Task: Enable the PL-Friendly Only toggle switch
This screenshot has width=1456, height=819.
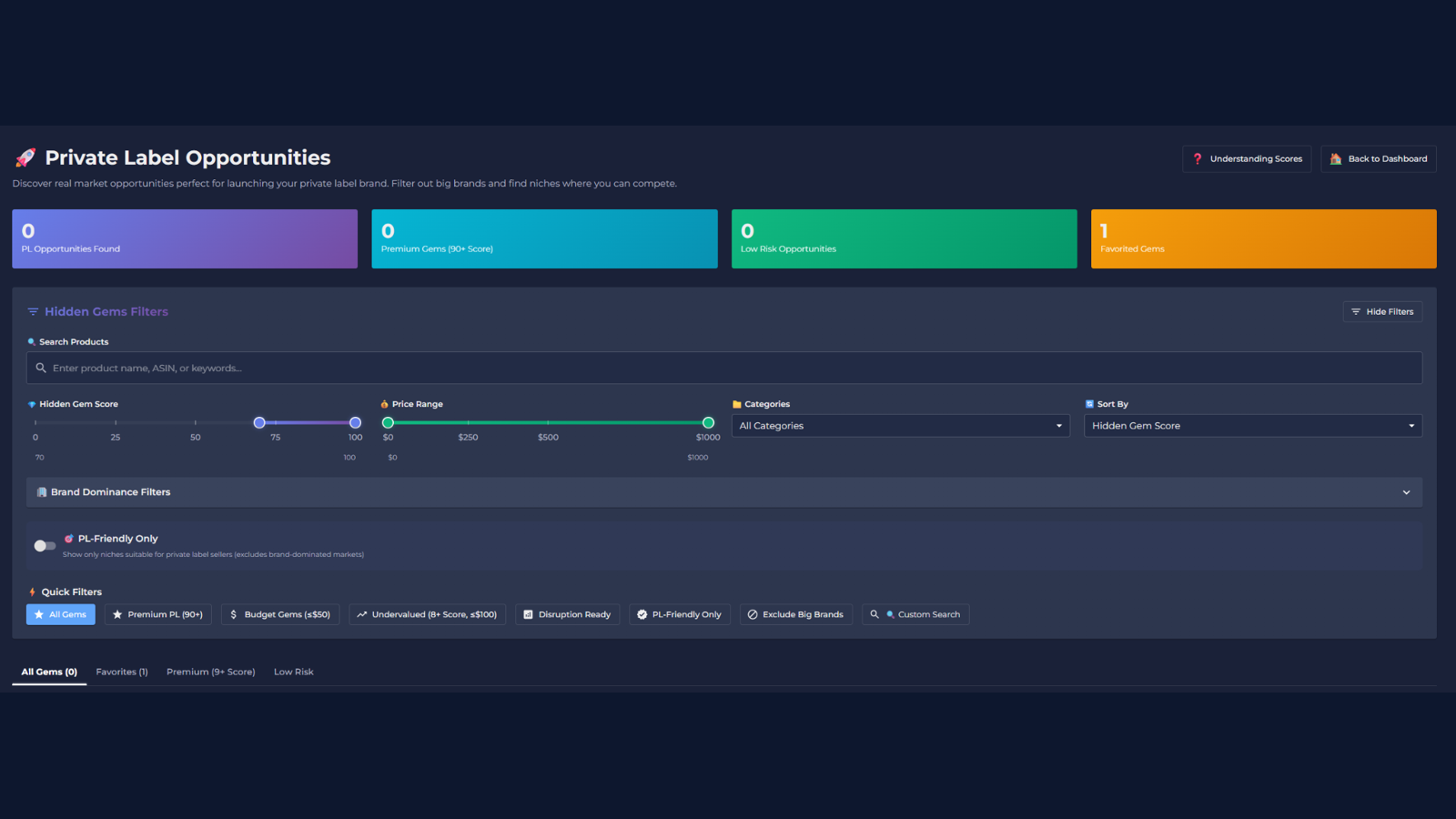Action: (45, 546)
